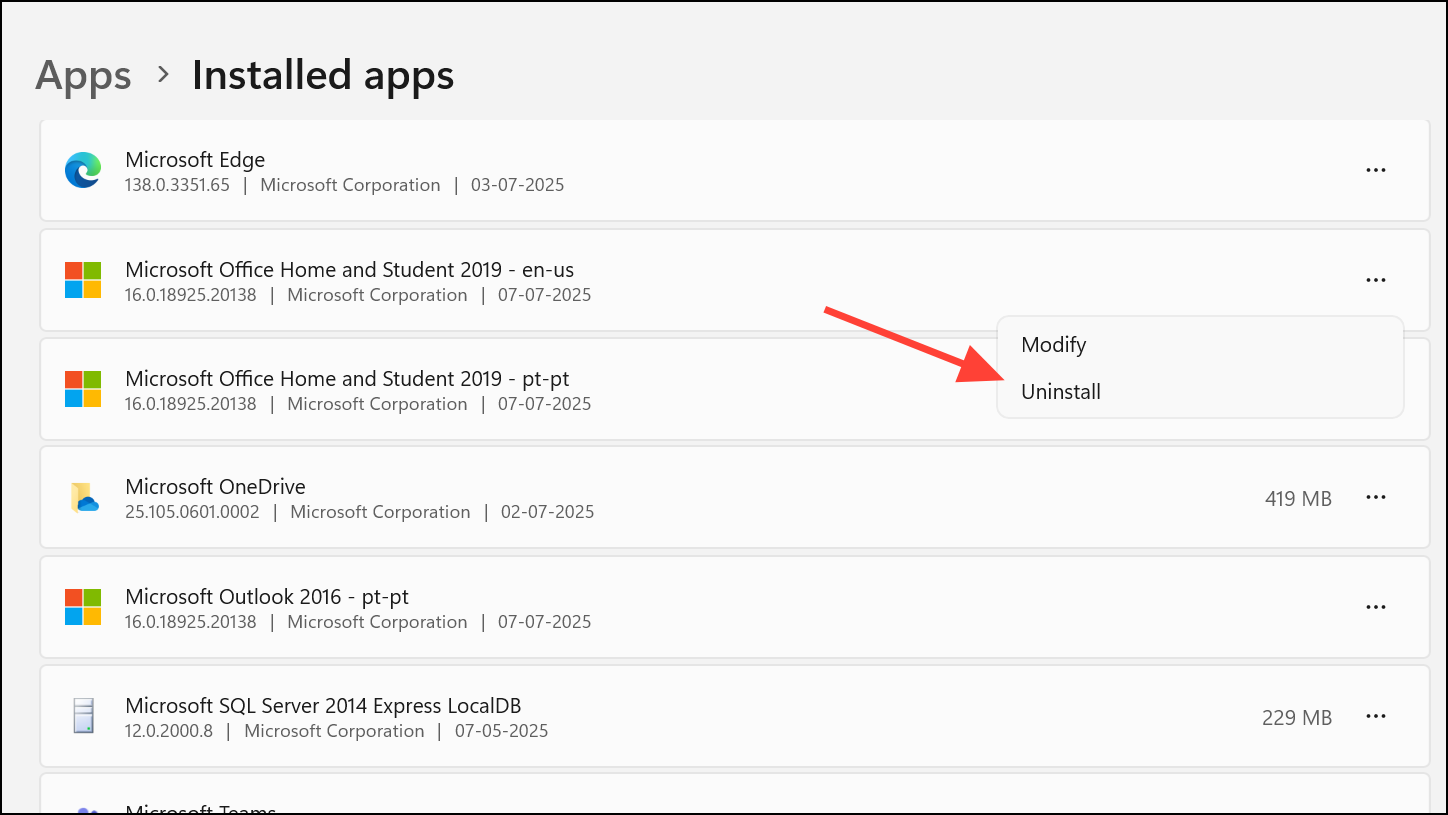Image resolution: width=1448 pixels, height=815 pixels.
Task: Click the Office Home and Student en-us icon
Action: (83, 280)
